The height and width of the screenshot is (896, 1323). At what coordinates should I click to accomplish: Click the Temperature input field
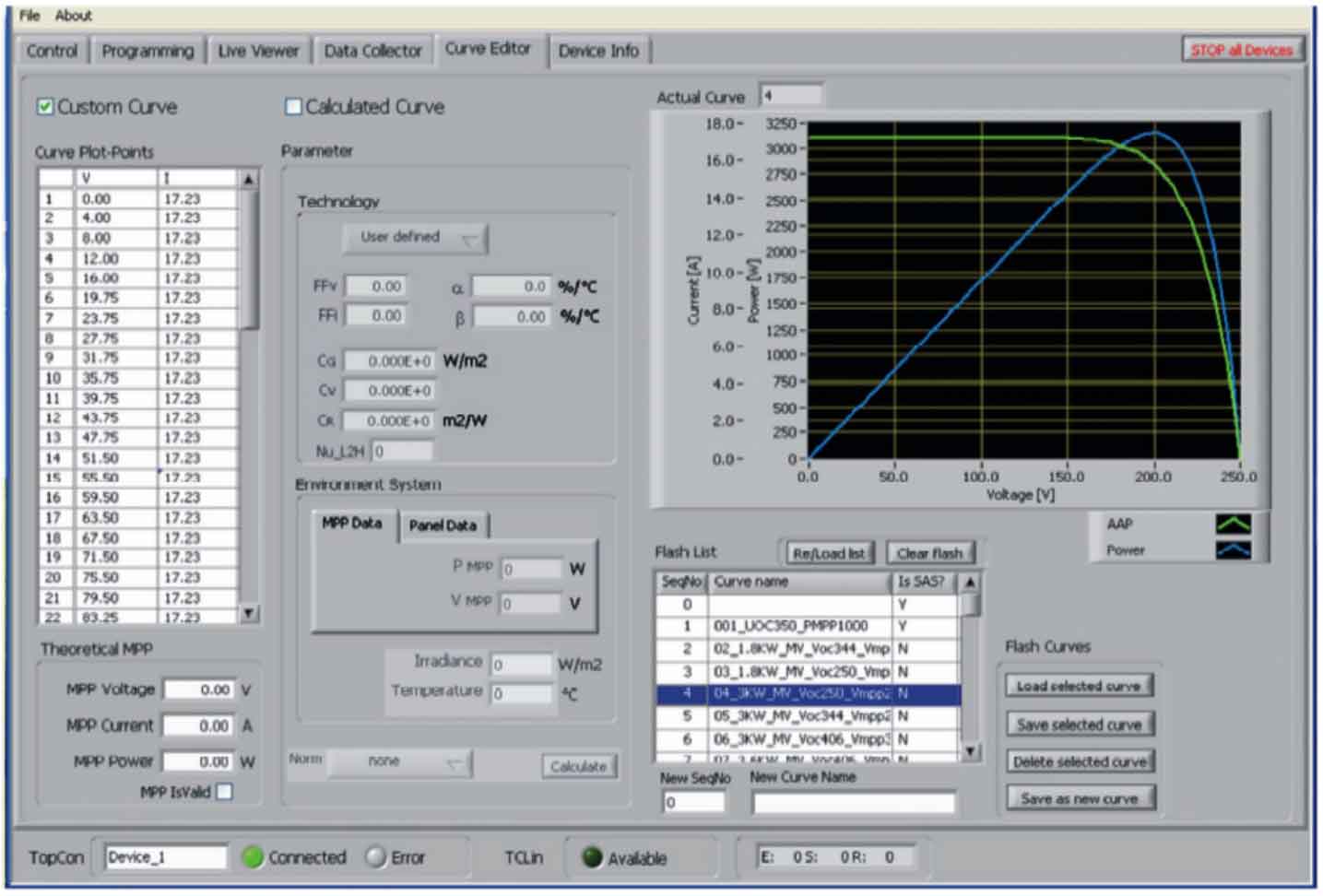click(522, 692)
